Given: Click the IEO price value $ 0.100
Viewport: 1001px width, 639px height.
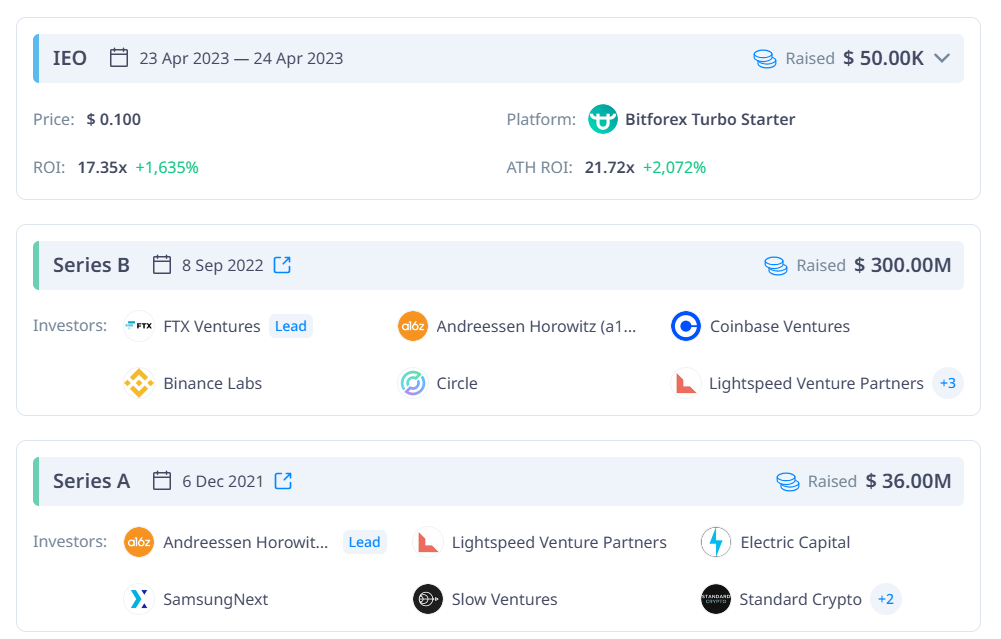Looking at the screenshot, I should tap(114, 119).
